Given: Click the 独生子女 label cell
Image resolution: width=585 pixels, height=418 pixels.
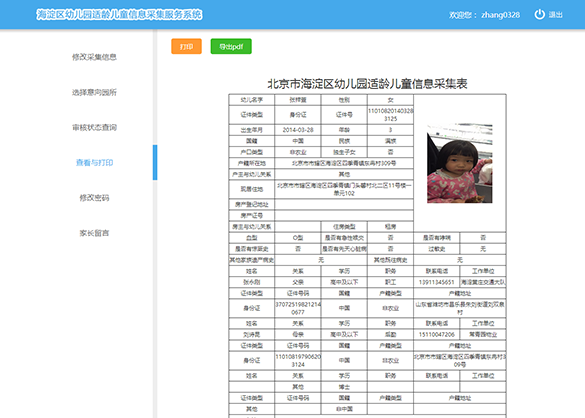Looking at the screenshot, I should pyautogui.click(x=344, y=152).
